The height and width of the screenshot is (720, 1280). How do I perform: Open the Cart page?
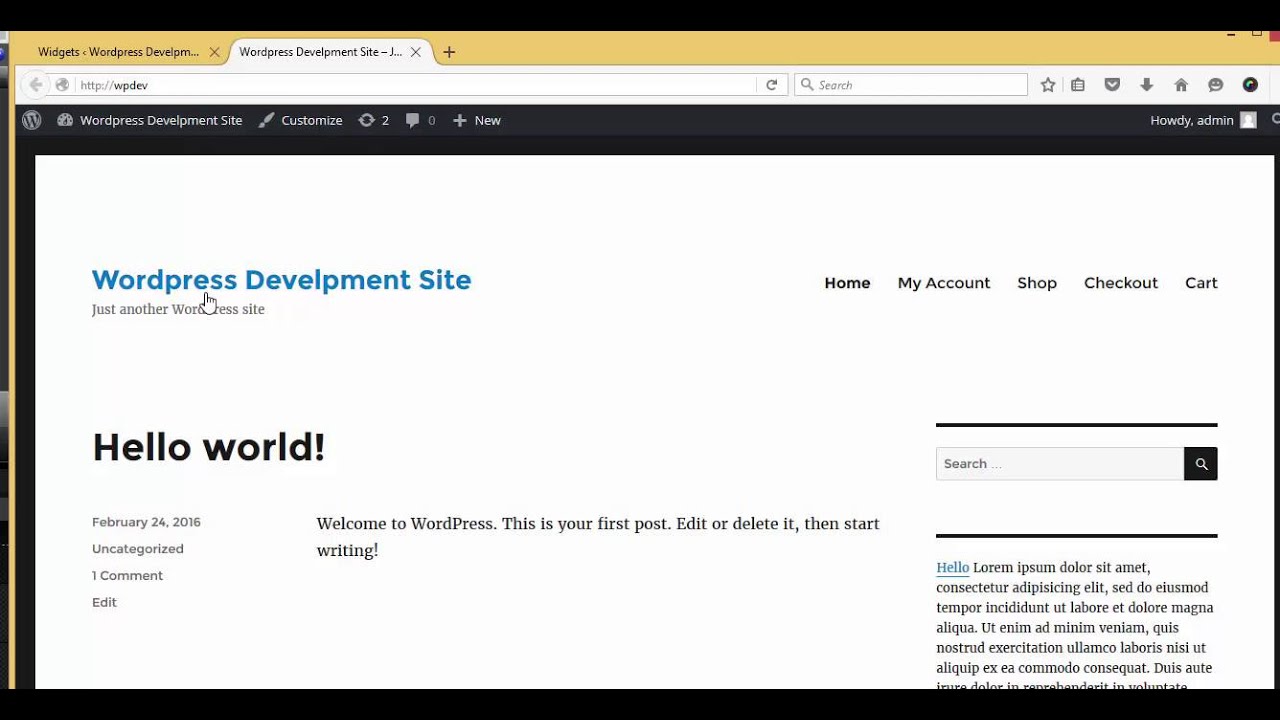[x=1201, y=283]
